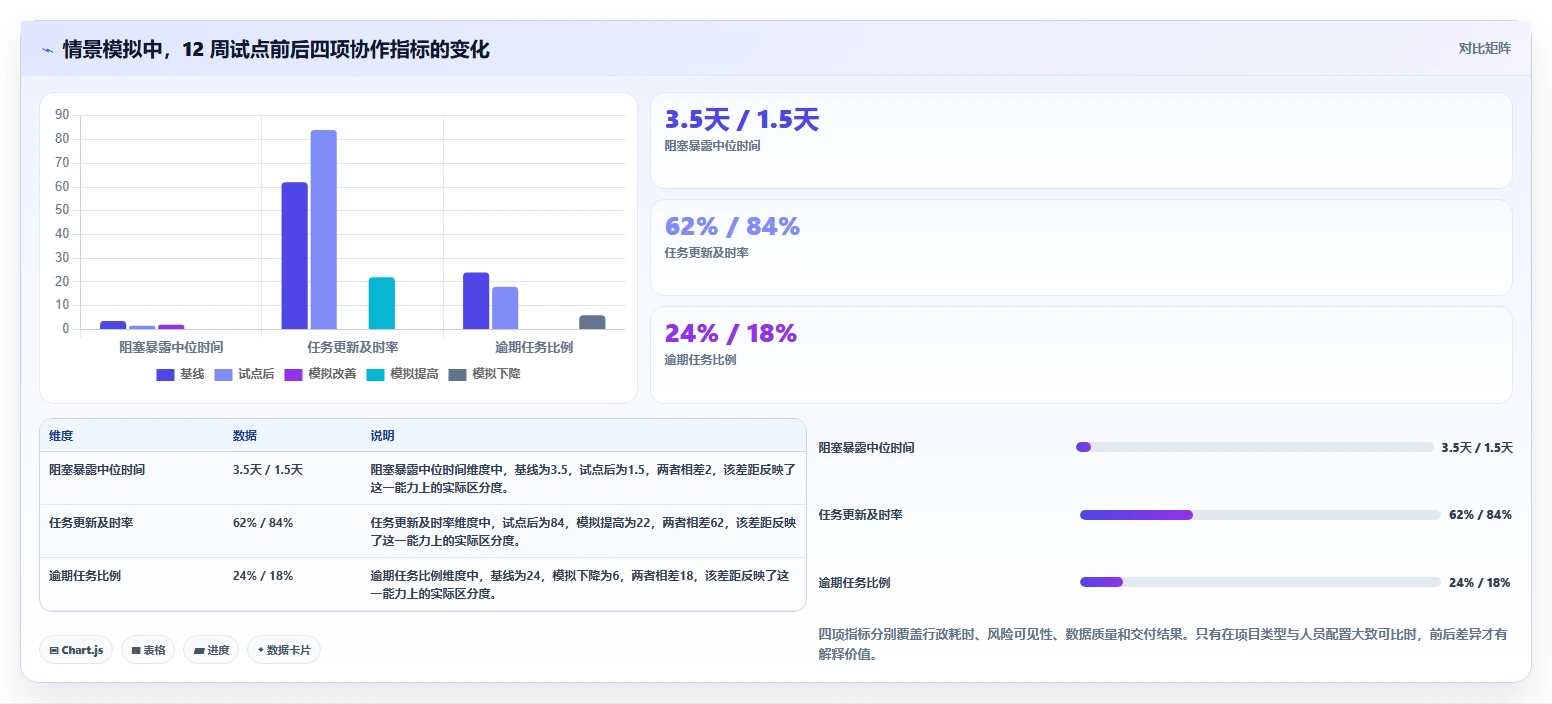Viewport: 1552px width, 704px height.
Task: Click x-axis label 阻塞暴露中位时间 in chart
Action: coord(171,347)
